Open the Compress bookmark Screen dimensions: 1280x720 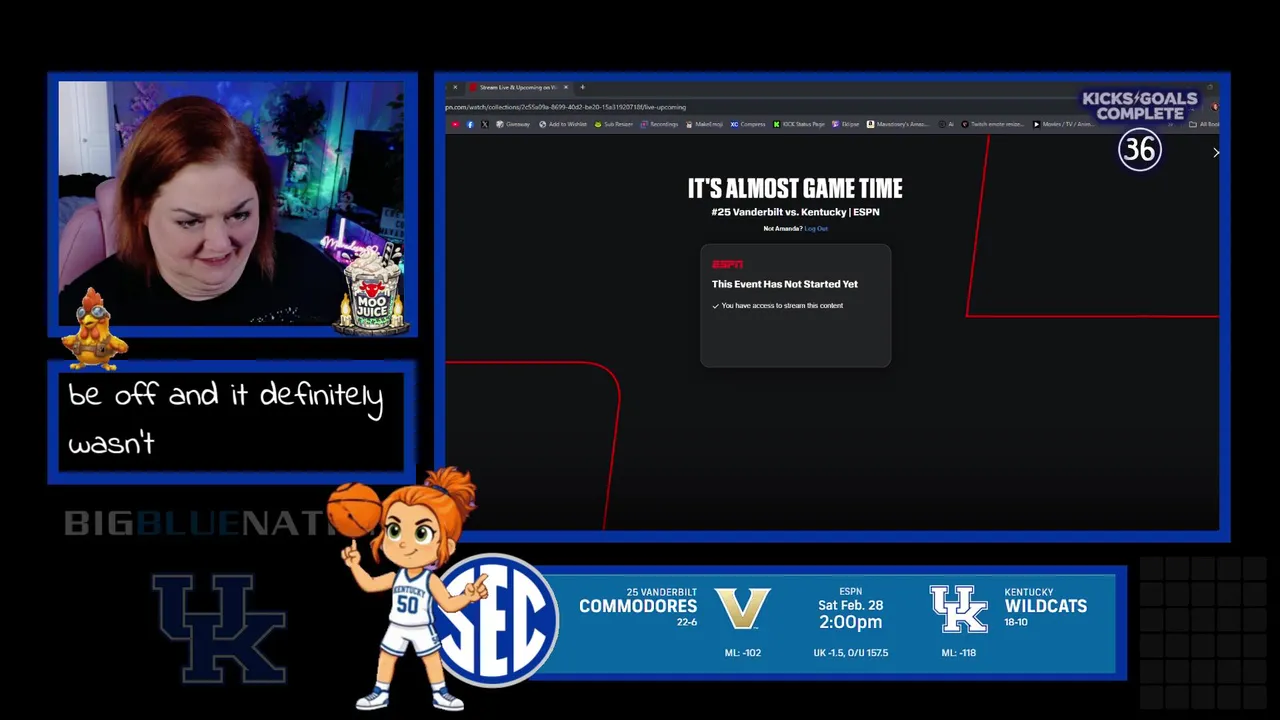[x=748, y=124]
